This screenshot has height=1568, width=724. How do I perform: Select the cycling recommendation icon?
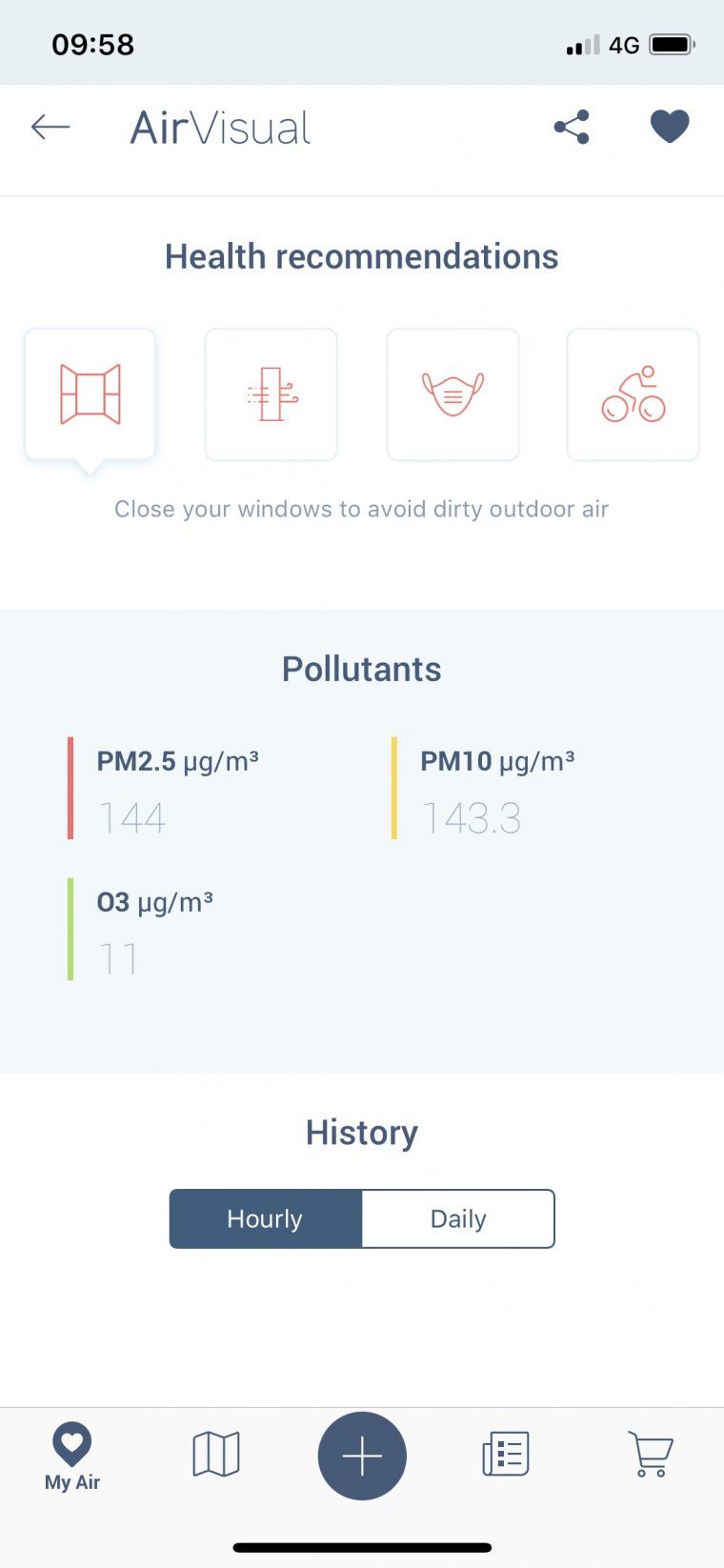633,394
